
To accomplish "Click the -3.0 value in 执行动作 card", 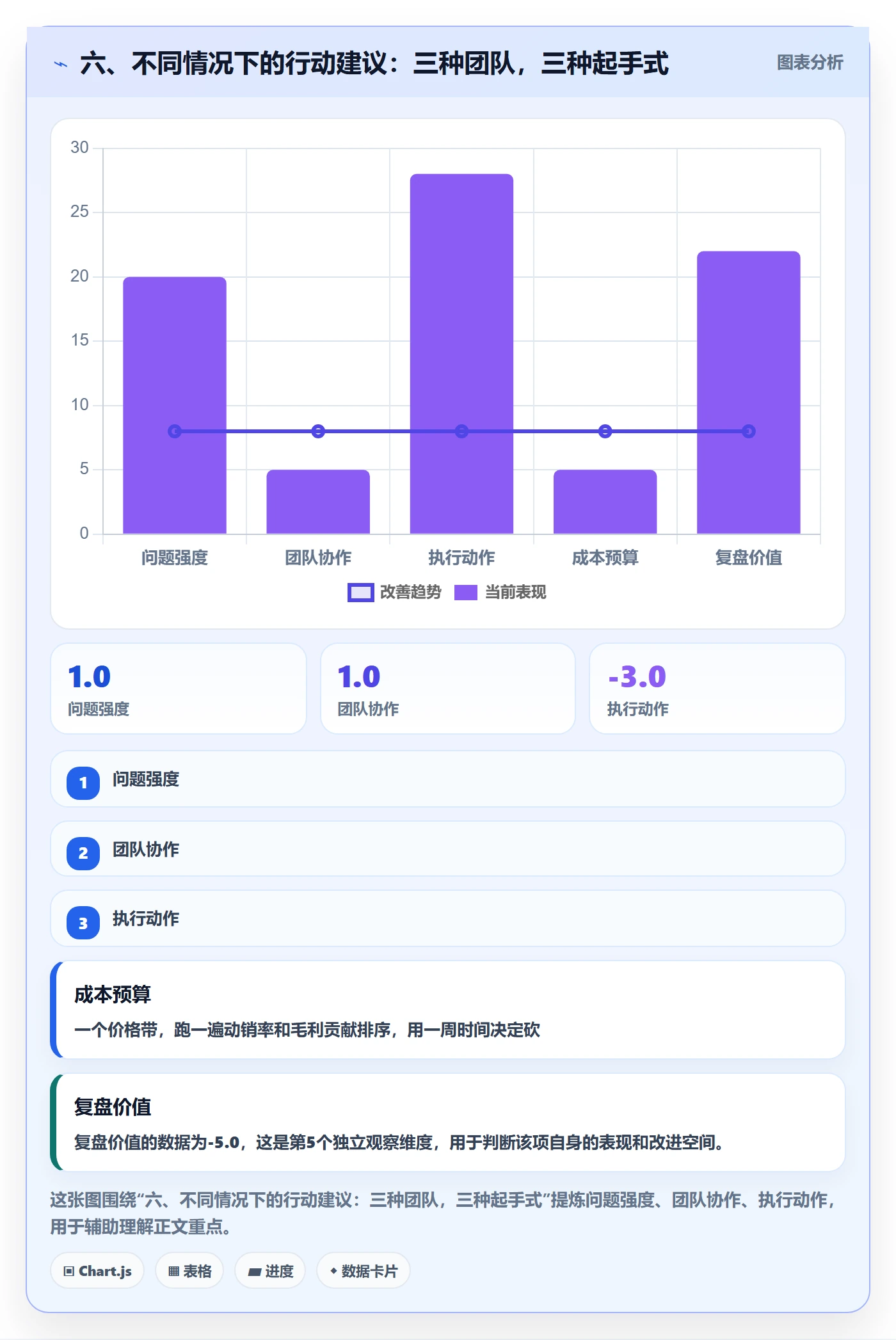I will coord(637,677).
